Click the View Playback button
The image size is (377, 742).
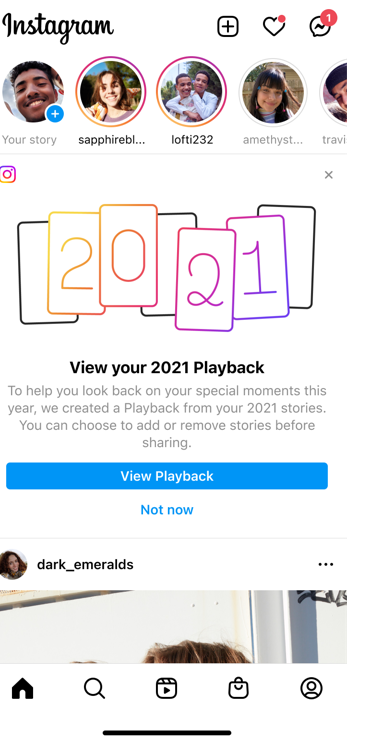click(x=167, y=476)
